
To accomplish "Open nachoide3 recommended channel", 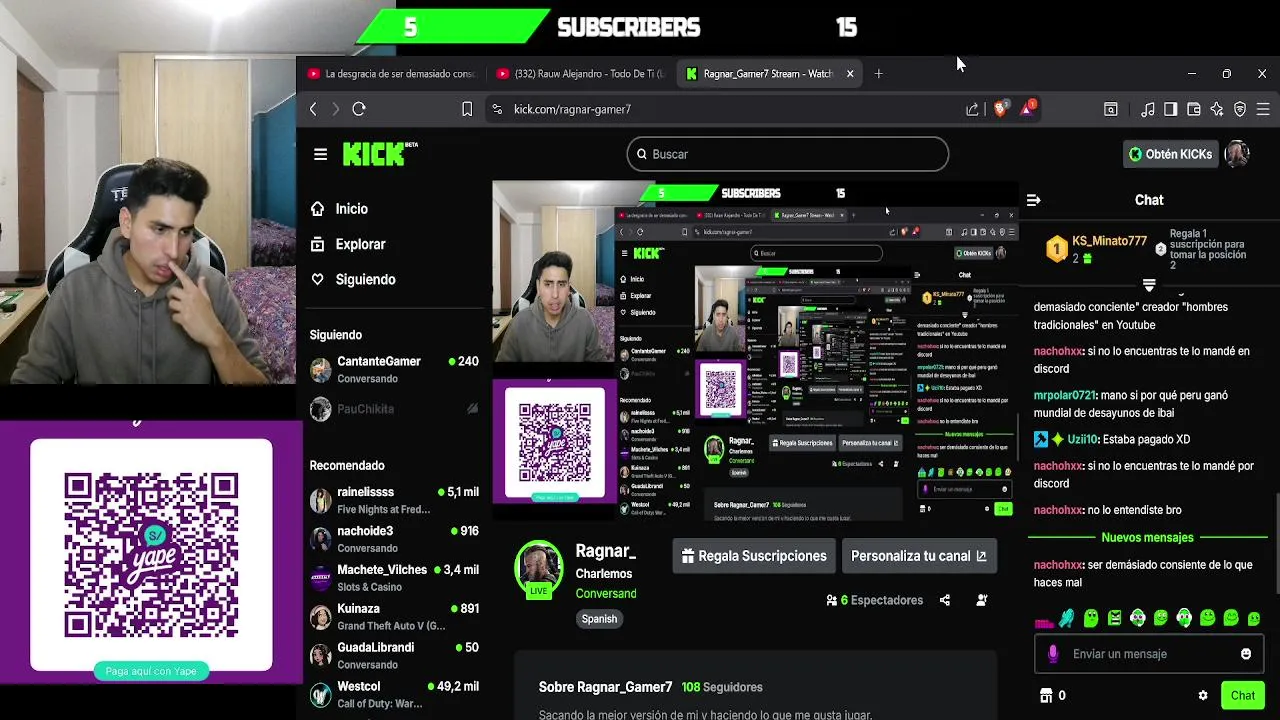I will pyautogui.click(x=394, y=539).
